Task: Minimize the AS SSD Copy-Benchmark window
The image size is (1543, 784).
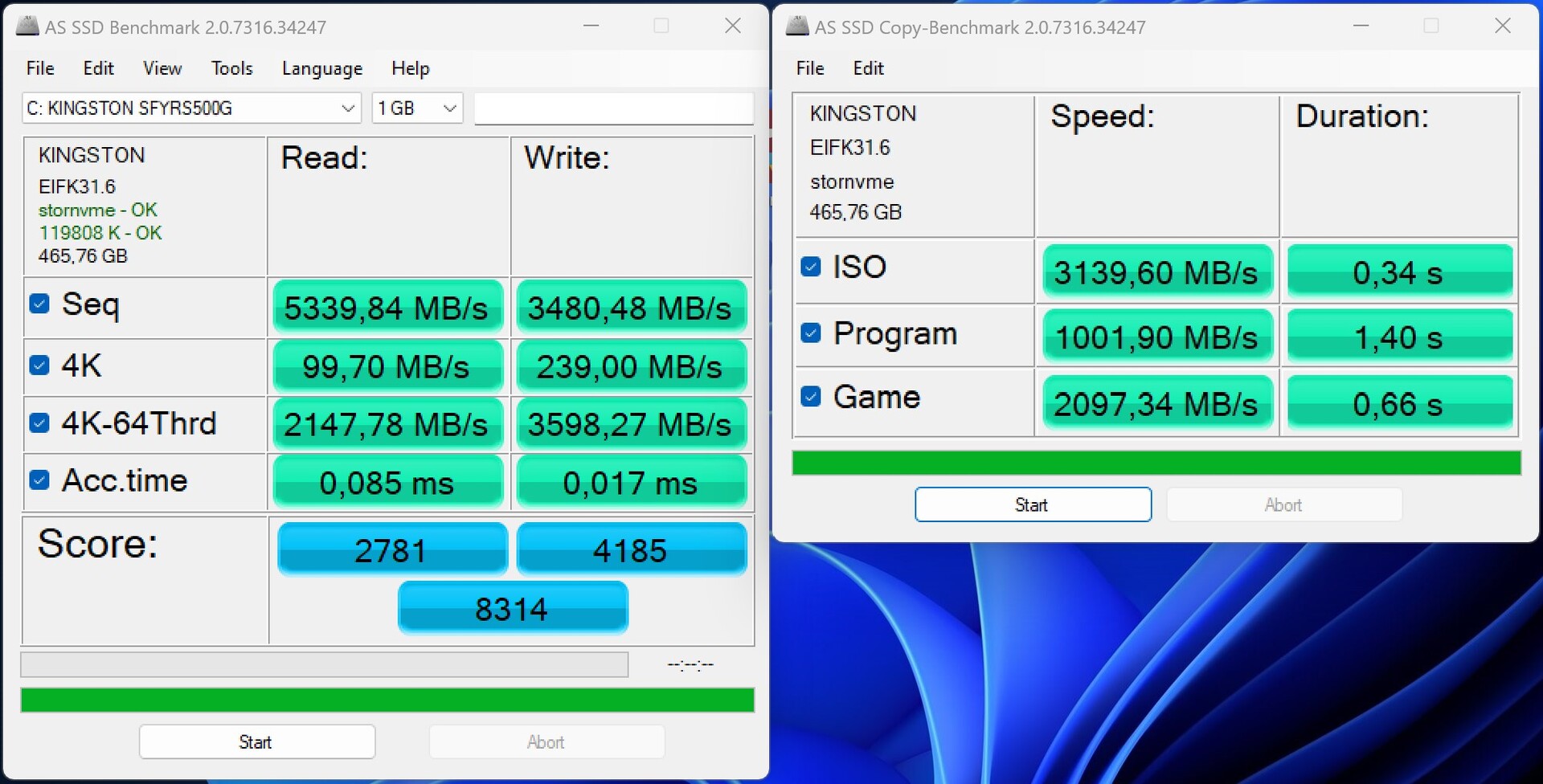Action: [x=1361, y=26]
